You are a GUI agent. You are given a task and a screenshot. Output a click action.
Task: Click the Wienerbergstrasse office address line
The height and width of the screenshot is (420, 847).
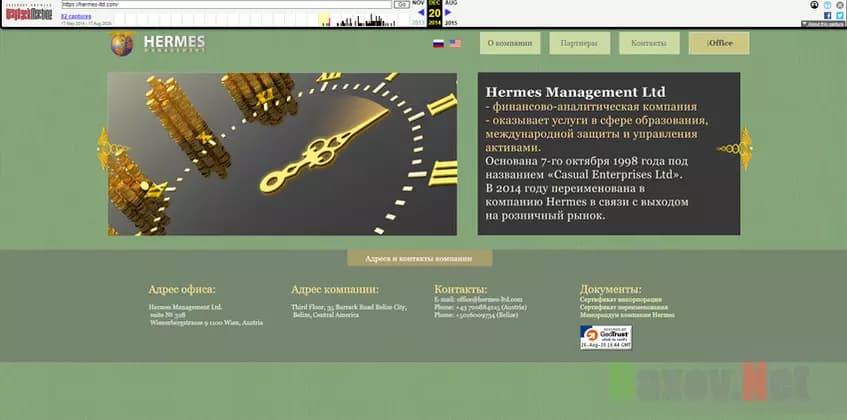click(x=206, y=323)
